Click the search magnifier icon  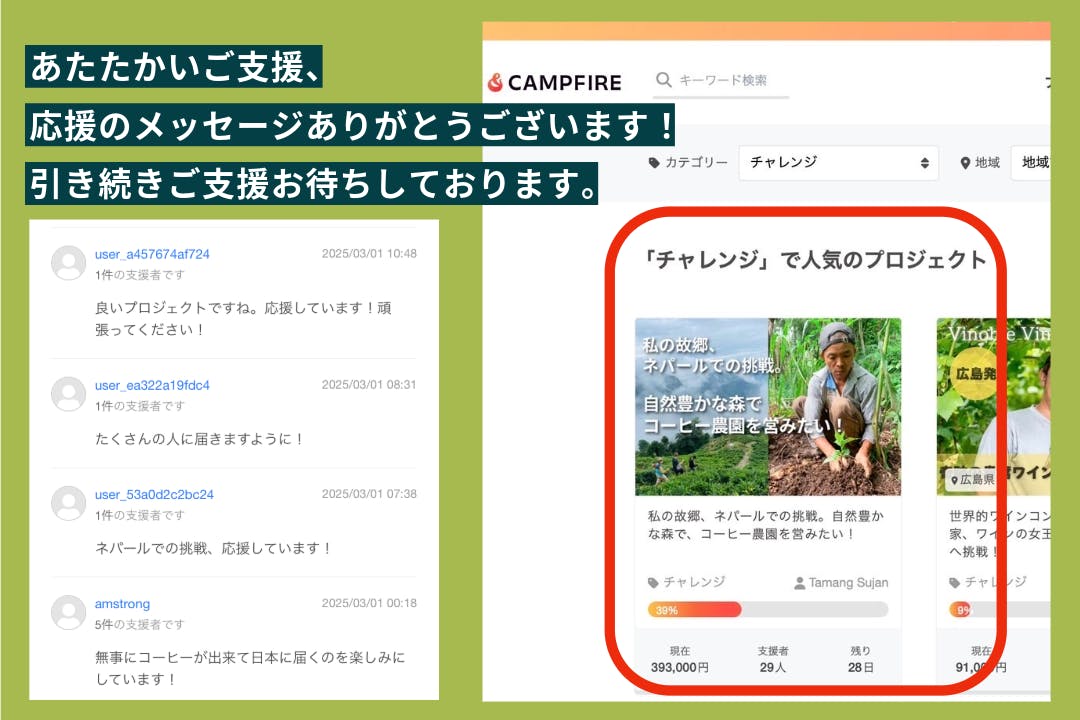663,80
